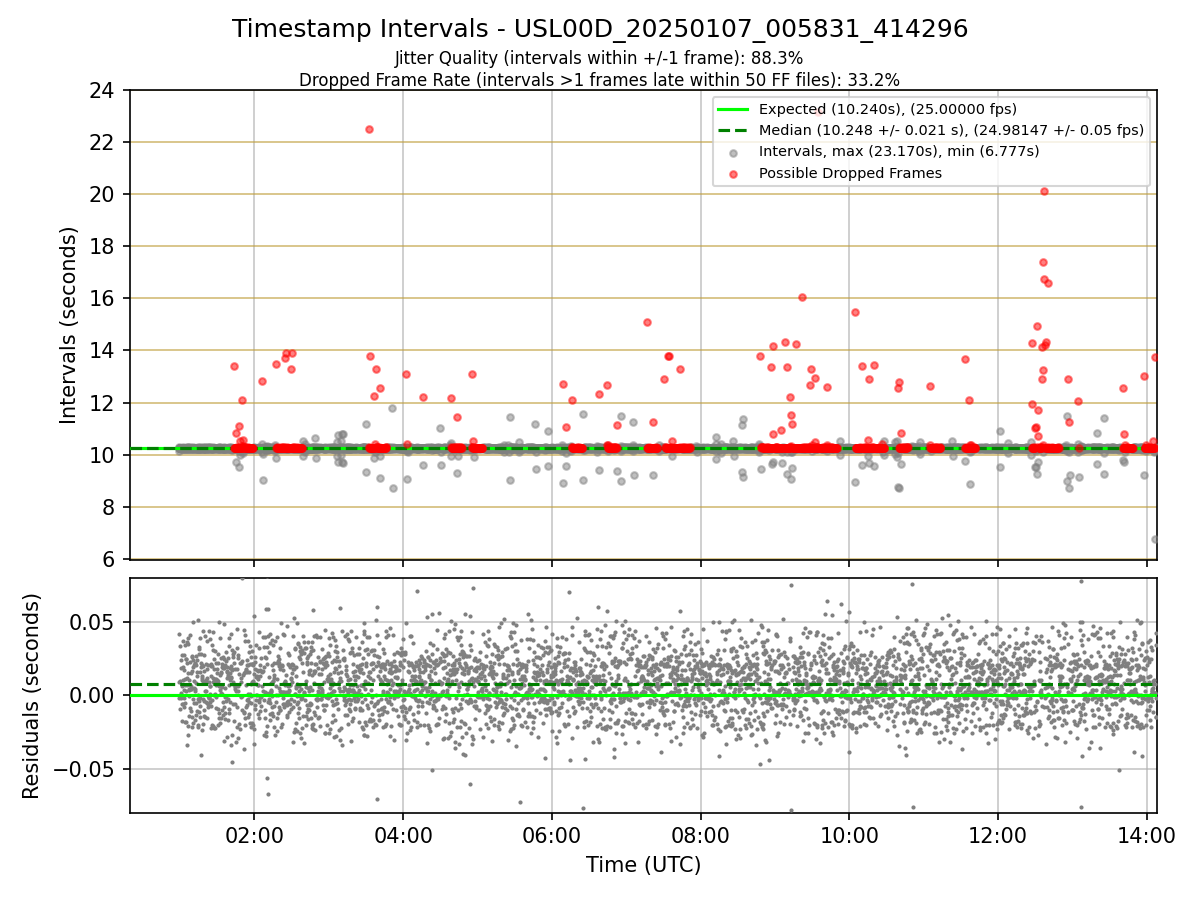Click the '14:00' x-axis tick label
Image resolution: width=1200 pixels, height=900 pixels.
[1148, 835]
